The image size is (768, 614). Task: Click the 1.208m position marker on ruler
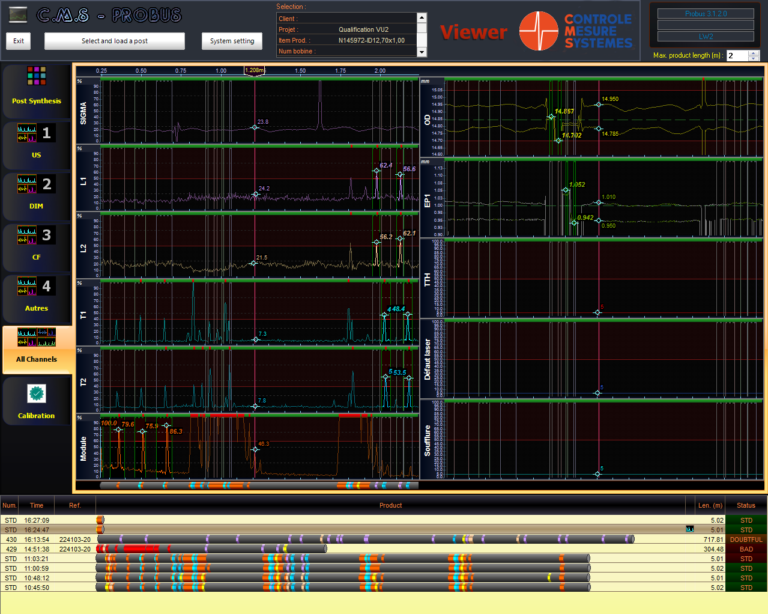pyautogui.click(x=254, y=72)
